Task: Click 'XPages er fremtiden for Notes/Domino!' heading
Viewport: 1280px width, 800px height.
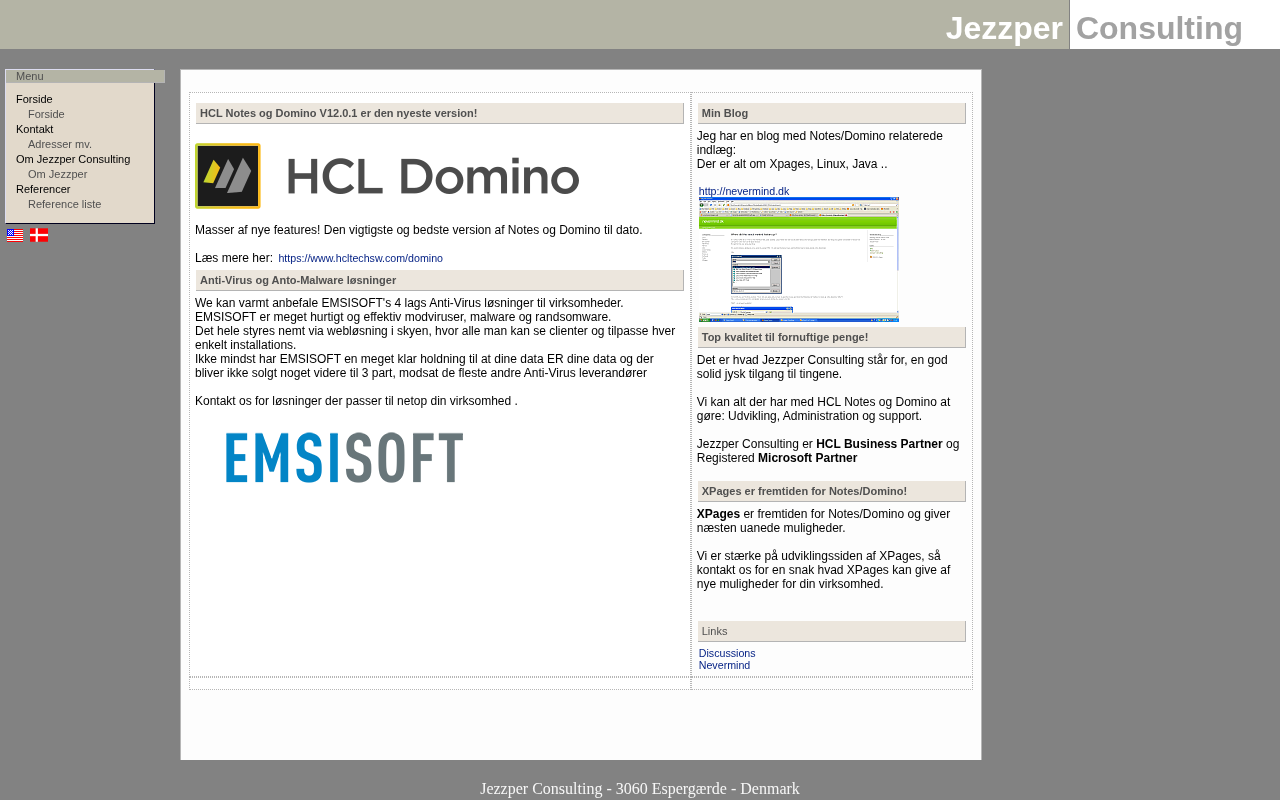Action: pos(832,491)
